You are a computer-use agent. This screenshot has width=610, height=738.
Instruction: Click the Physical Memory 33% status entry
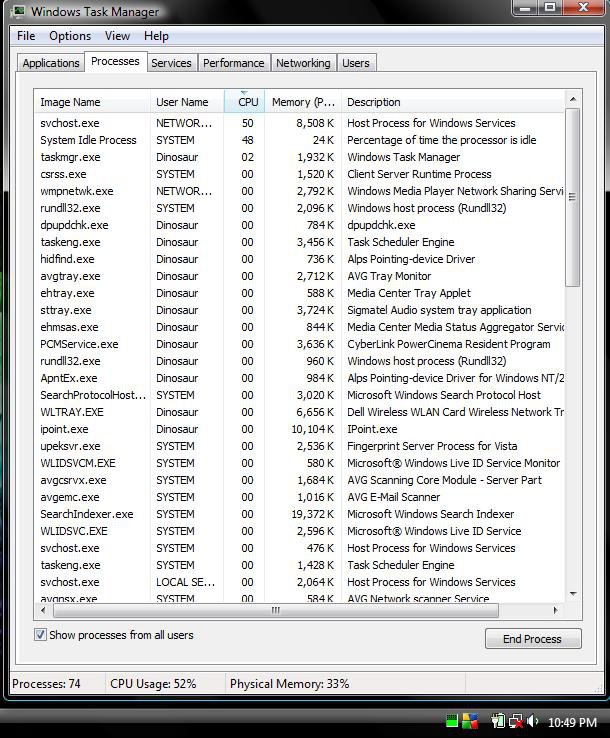[x=289, y=684]
